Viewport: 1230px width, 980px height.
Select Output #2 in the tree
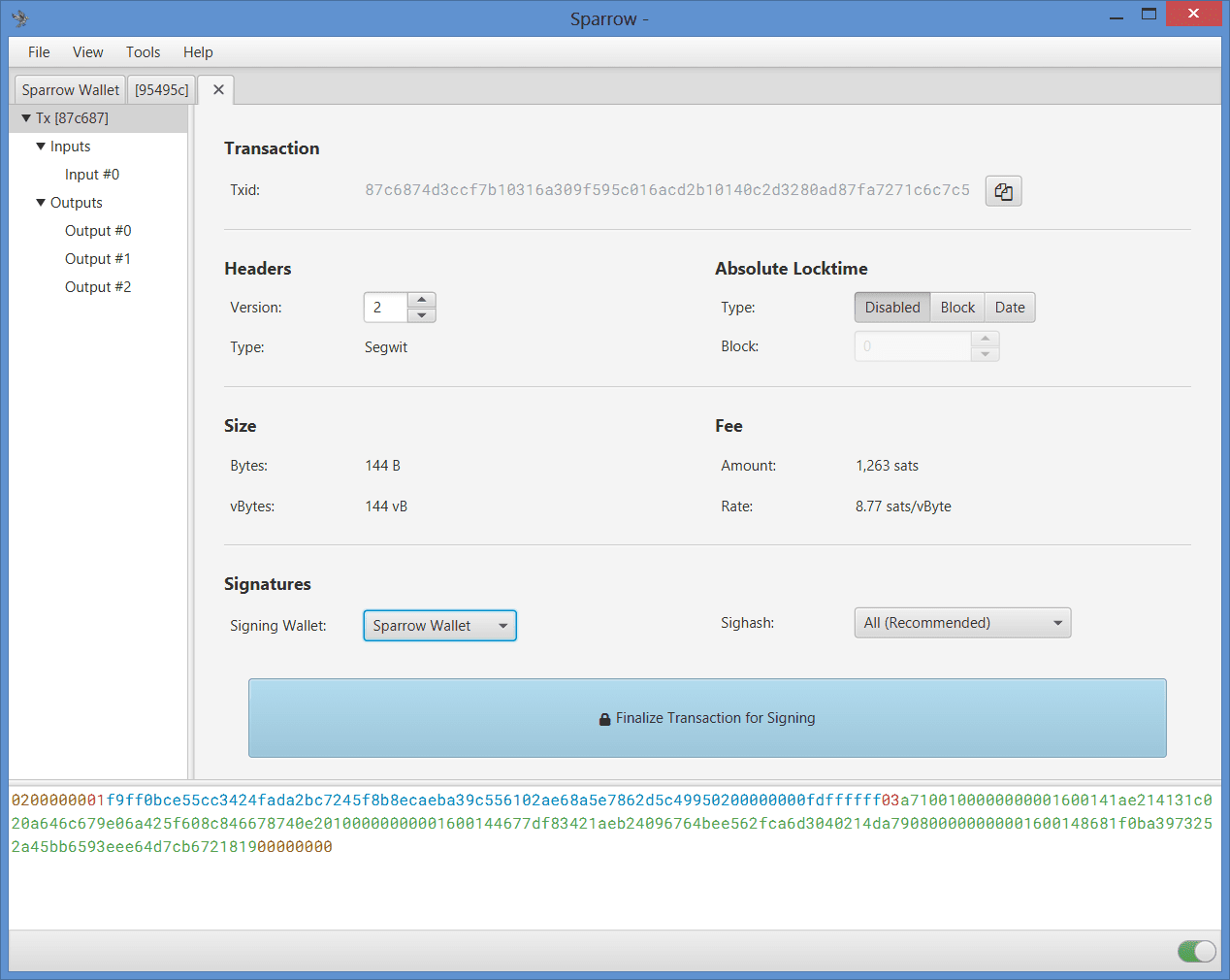98,287
